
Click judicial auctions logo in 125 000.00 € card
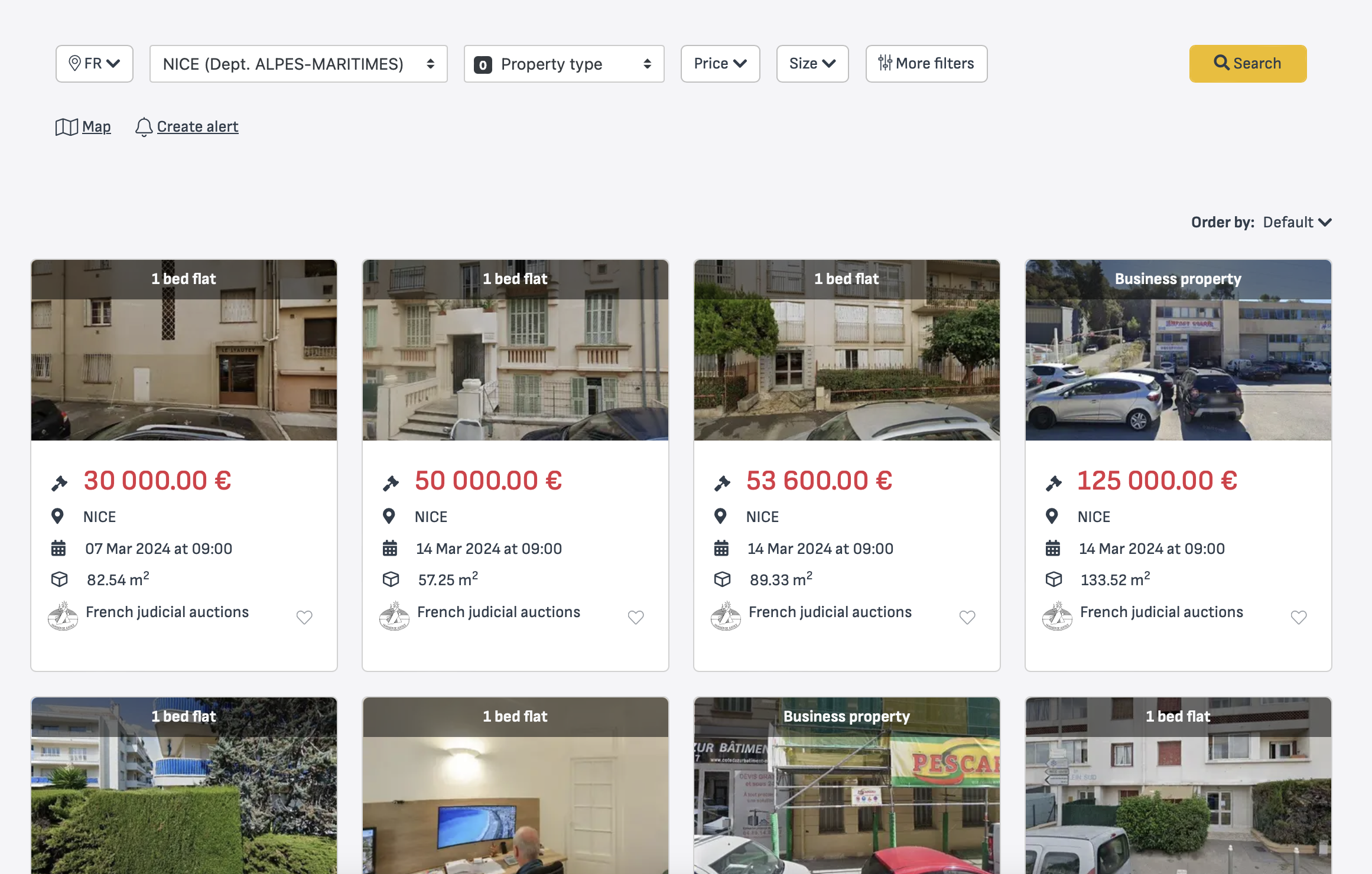[1057, 616]
